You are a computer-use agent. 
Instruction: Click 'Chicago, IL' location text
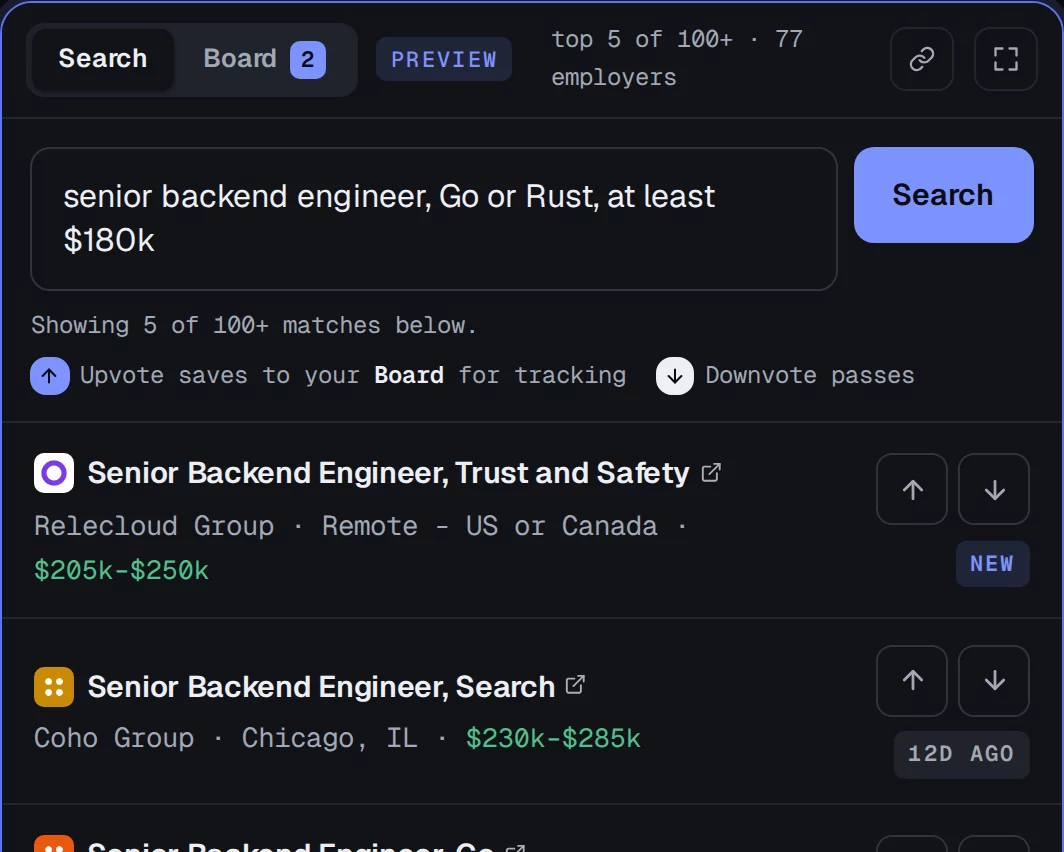click(x=330, y=738)
